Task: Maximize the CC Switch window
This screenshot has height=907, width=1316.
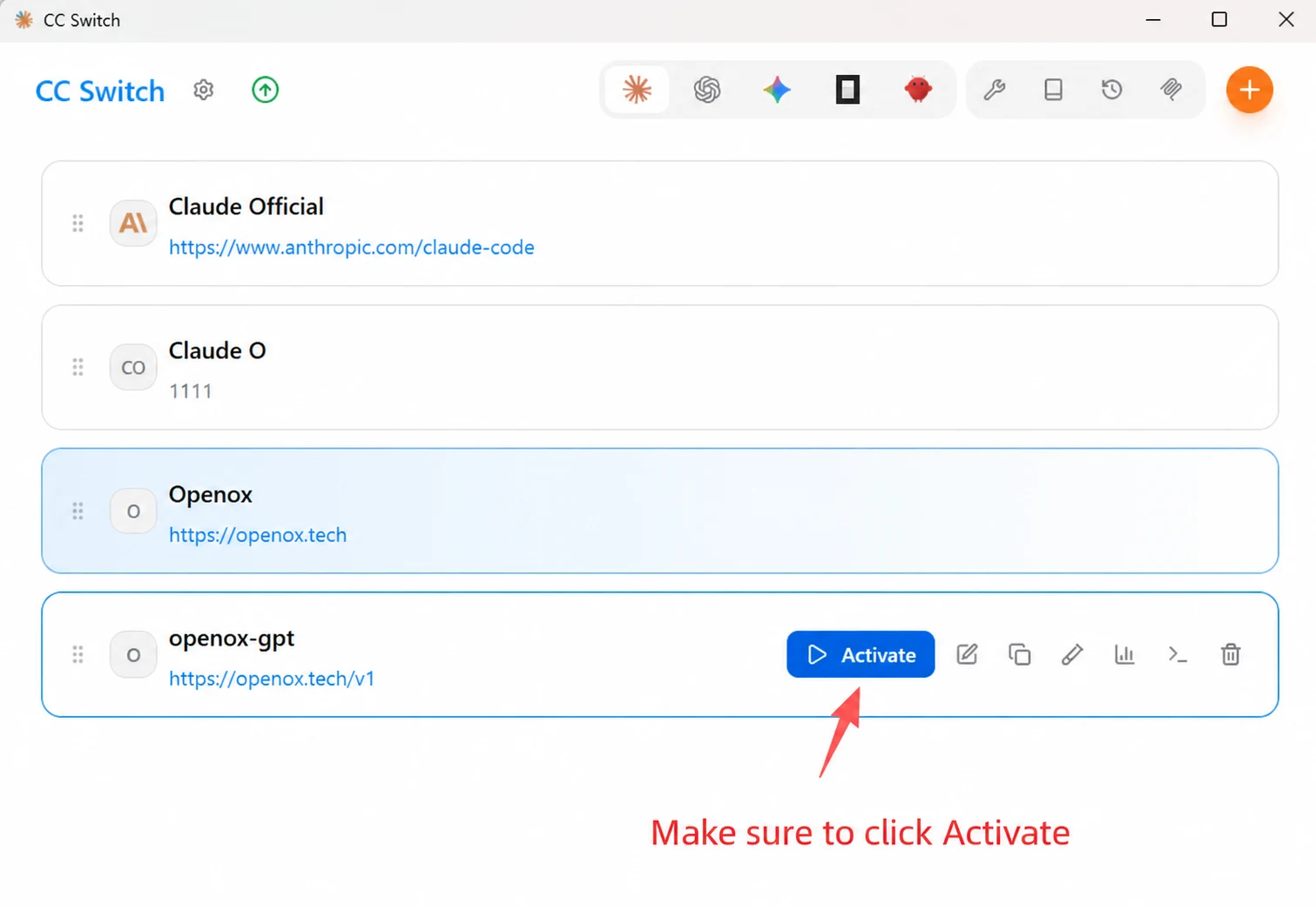Action: pyautogui.click(x=1219, y=20)
